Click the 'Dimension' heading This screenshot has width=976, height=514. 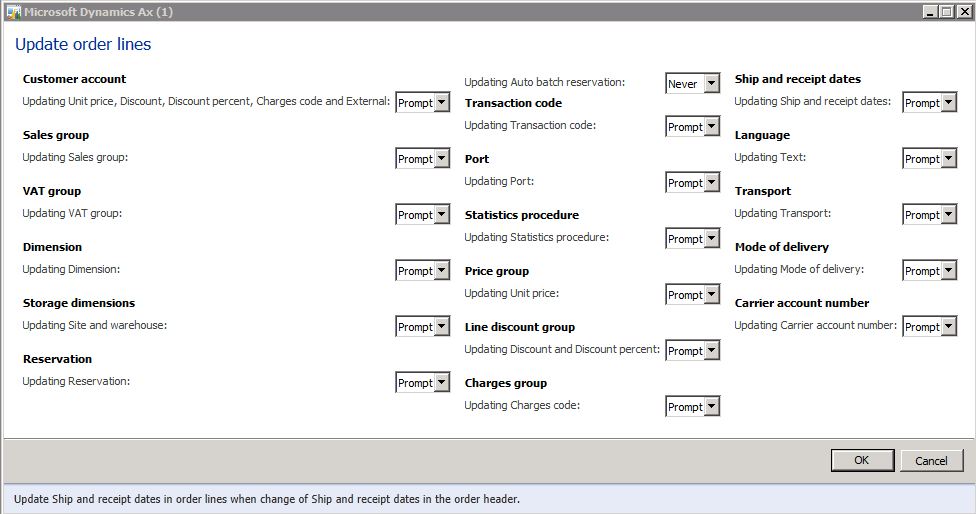point(52,247)
